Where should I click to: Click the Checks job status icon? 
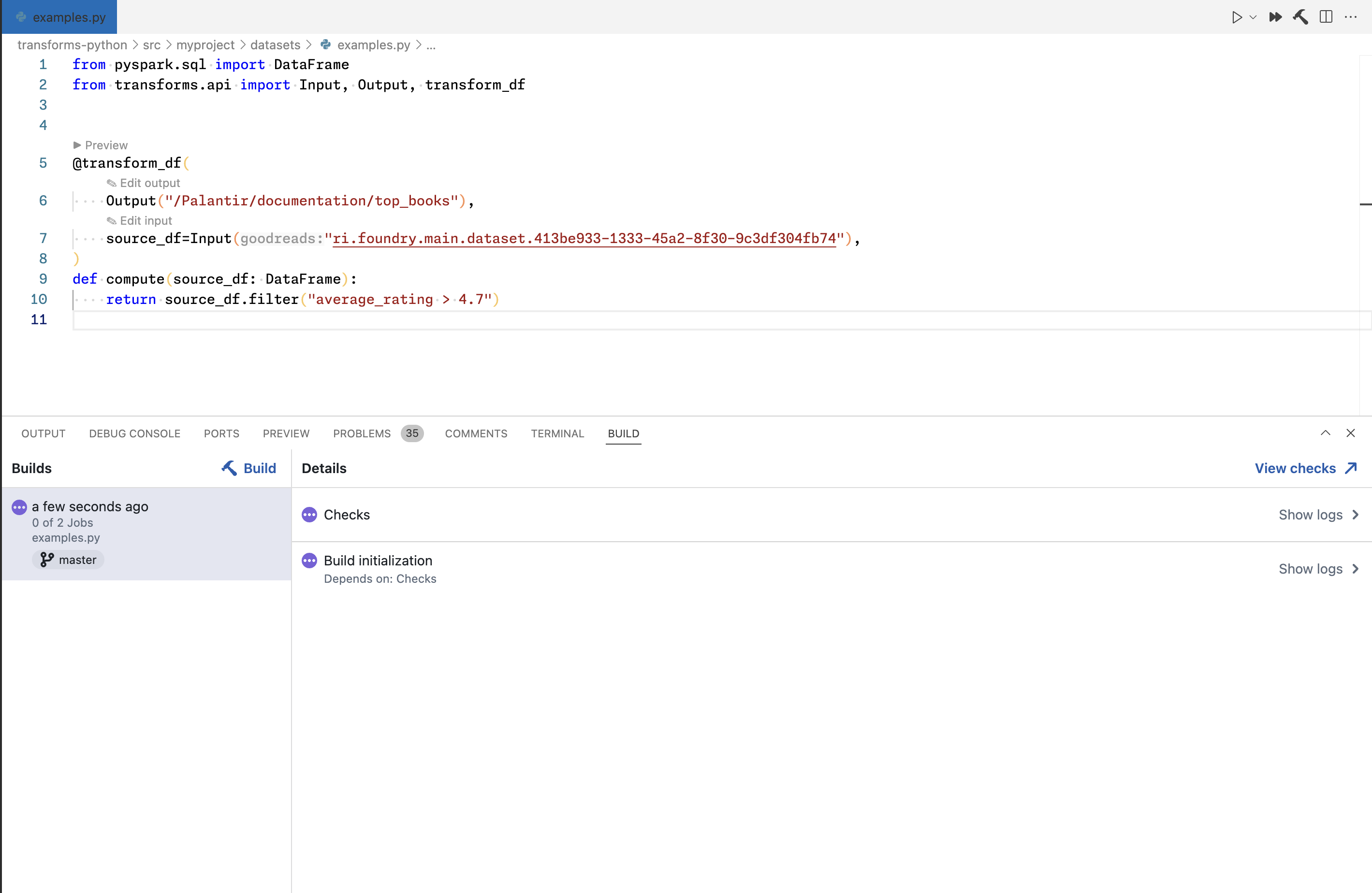tap(309, 515)
